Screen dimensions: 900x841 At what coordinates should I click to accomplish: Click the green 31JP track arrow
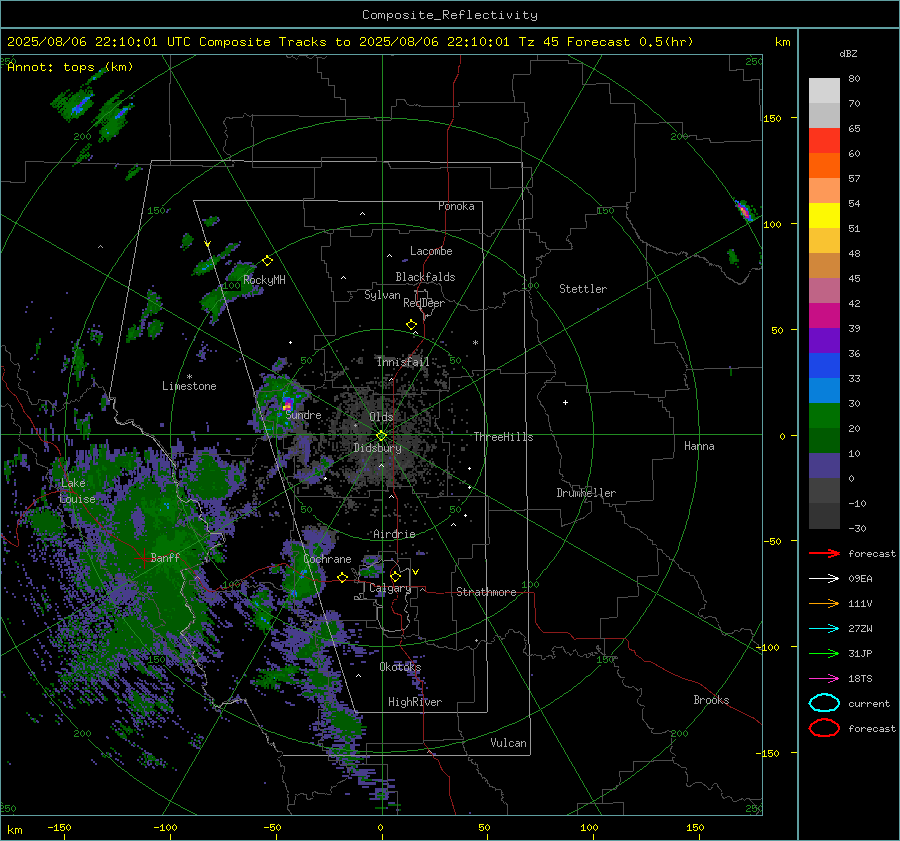coord(824,653)
